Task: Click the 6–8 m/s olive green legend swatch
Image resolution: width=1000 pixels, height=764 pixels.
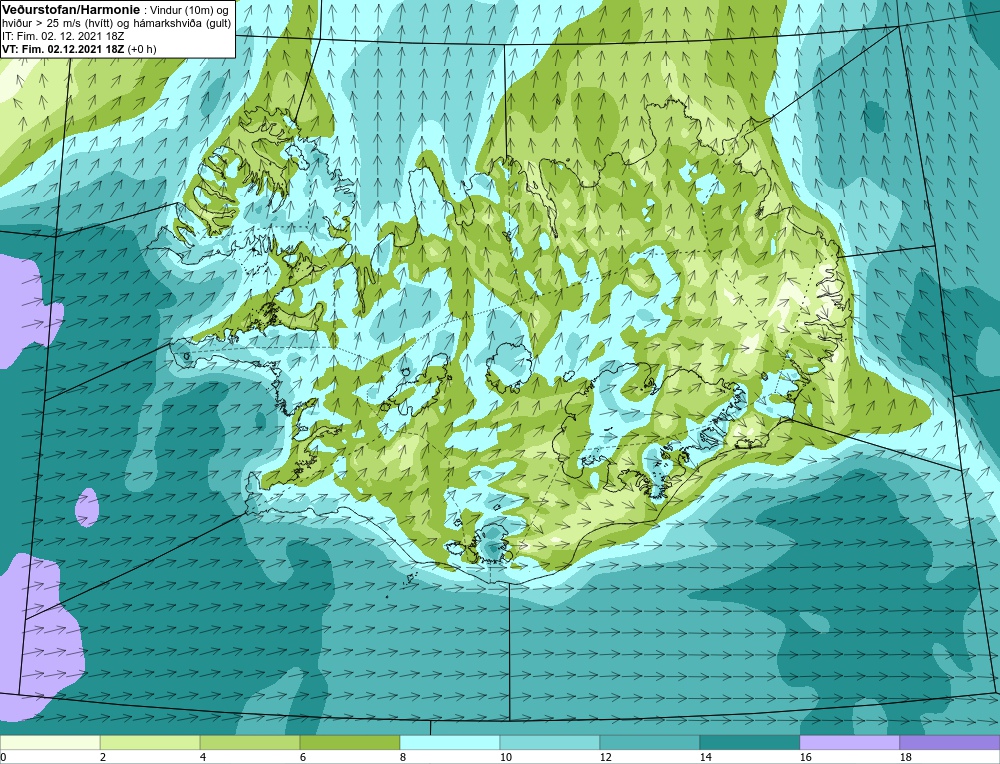Action: [349, 743]
